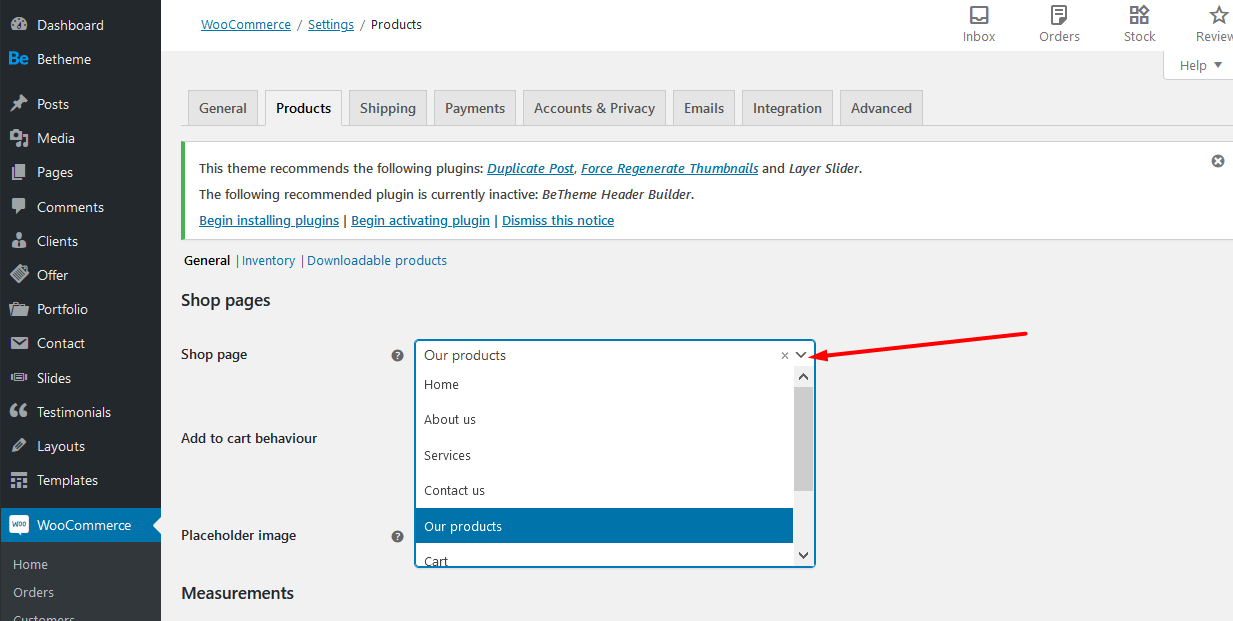
Task: Click the Portfolio icon in sidebar
Action: click(x=19, y=309)
